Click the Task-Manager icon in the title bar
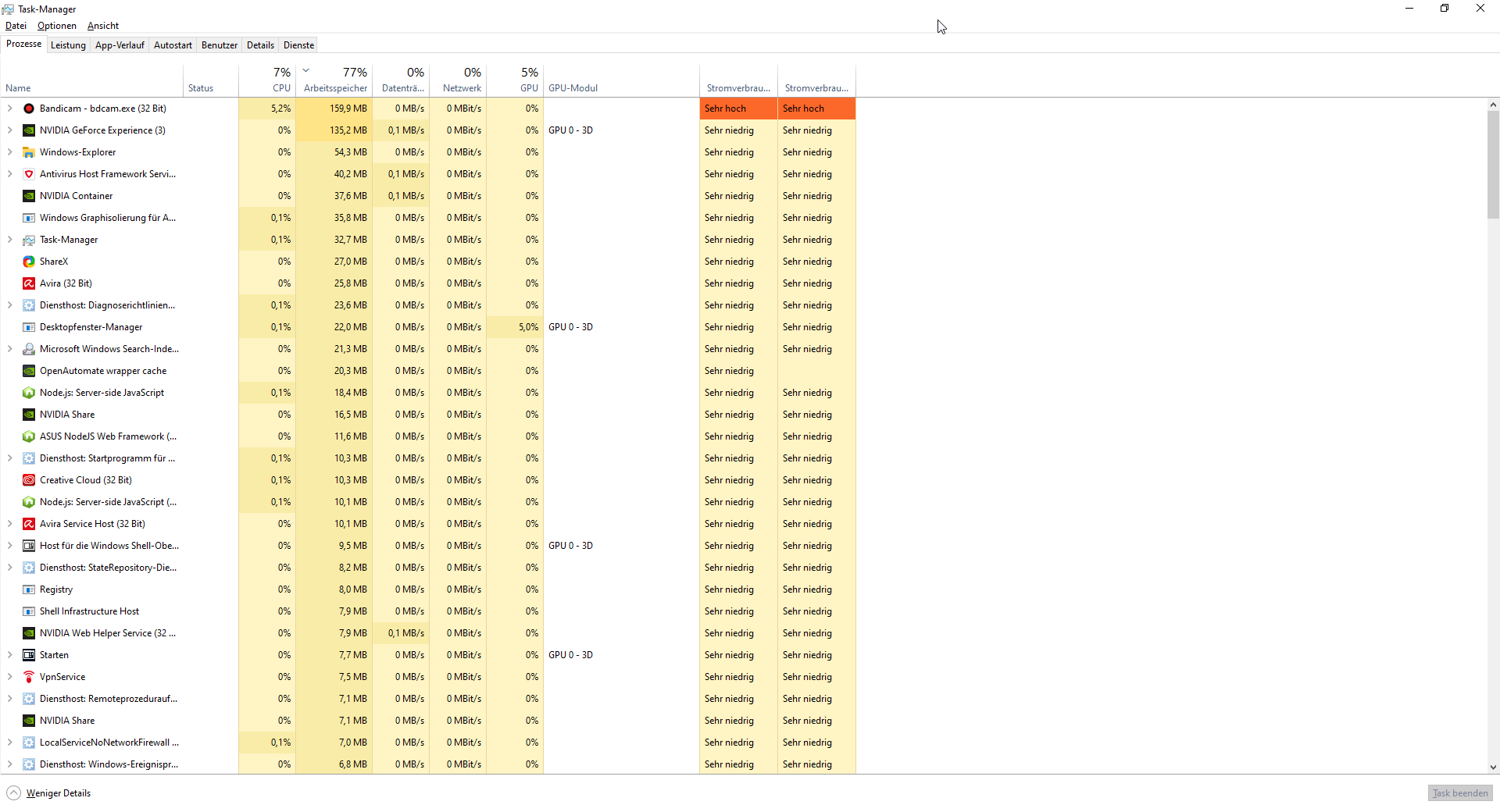Image resolution: width=1500 pixels, height=812 pixels. (8, 9)
